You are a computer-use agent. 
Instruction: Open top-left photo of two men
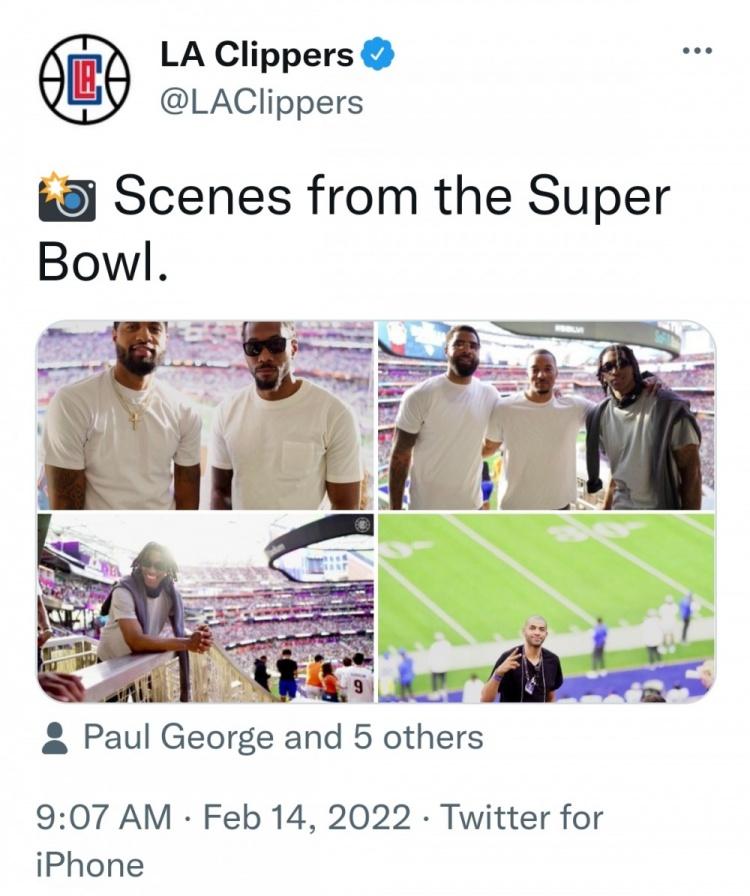point(205,415)
